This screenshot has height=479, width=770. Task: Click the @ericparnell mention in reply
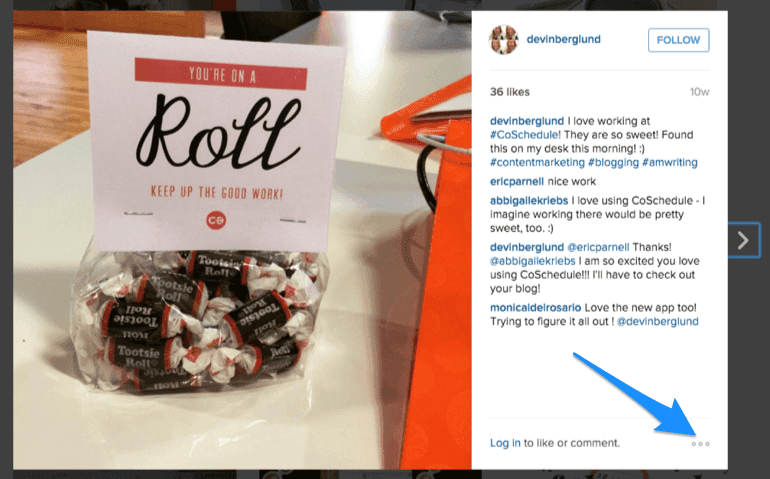point(598,247)
